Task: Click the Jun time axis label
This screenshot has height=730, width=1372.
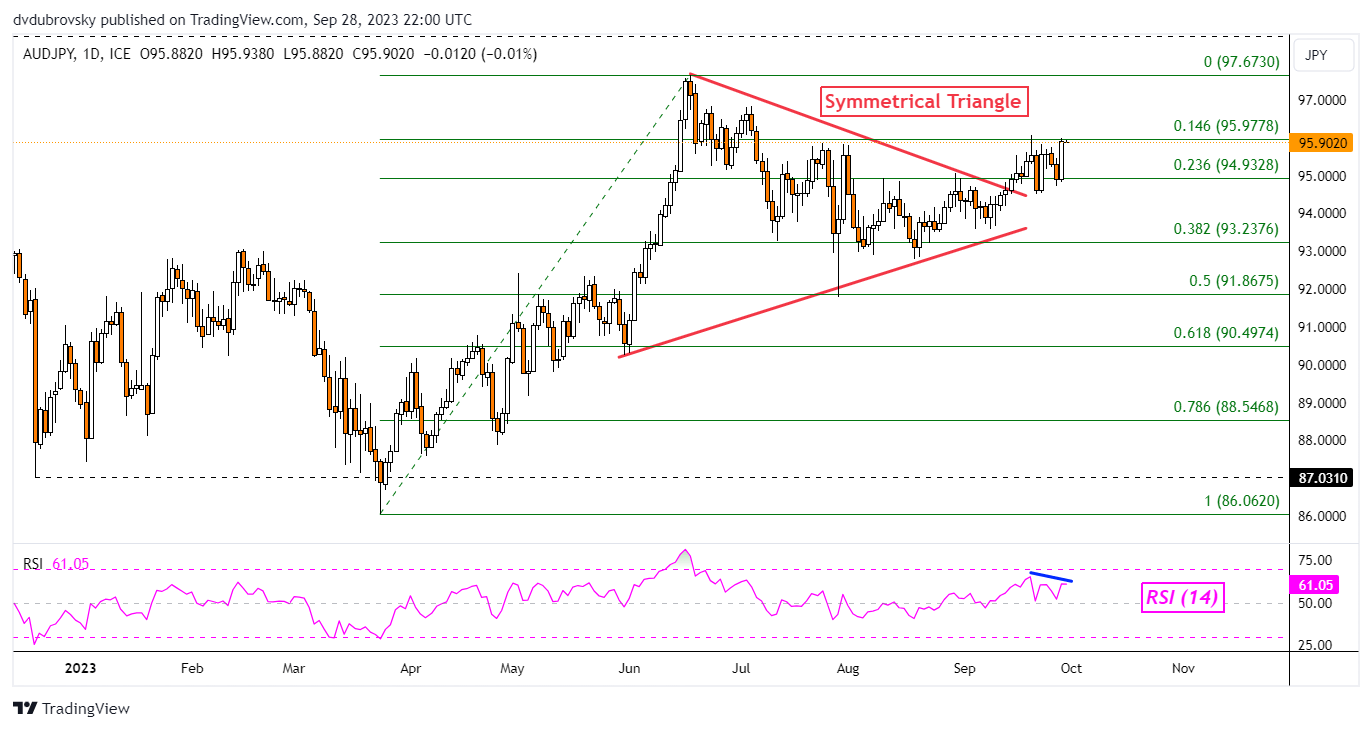Action: pyautogui.click(x=630, y=667)
